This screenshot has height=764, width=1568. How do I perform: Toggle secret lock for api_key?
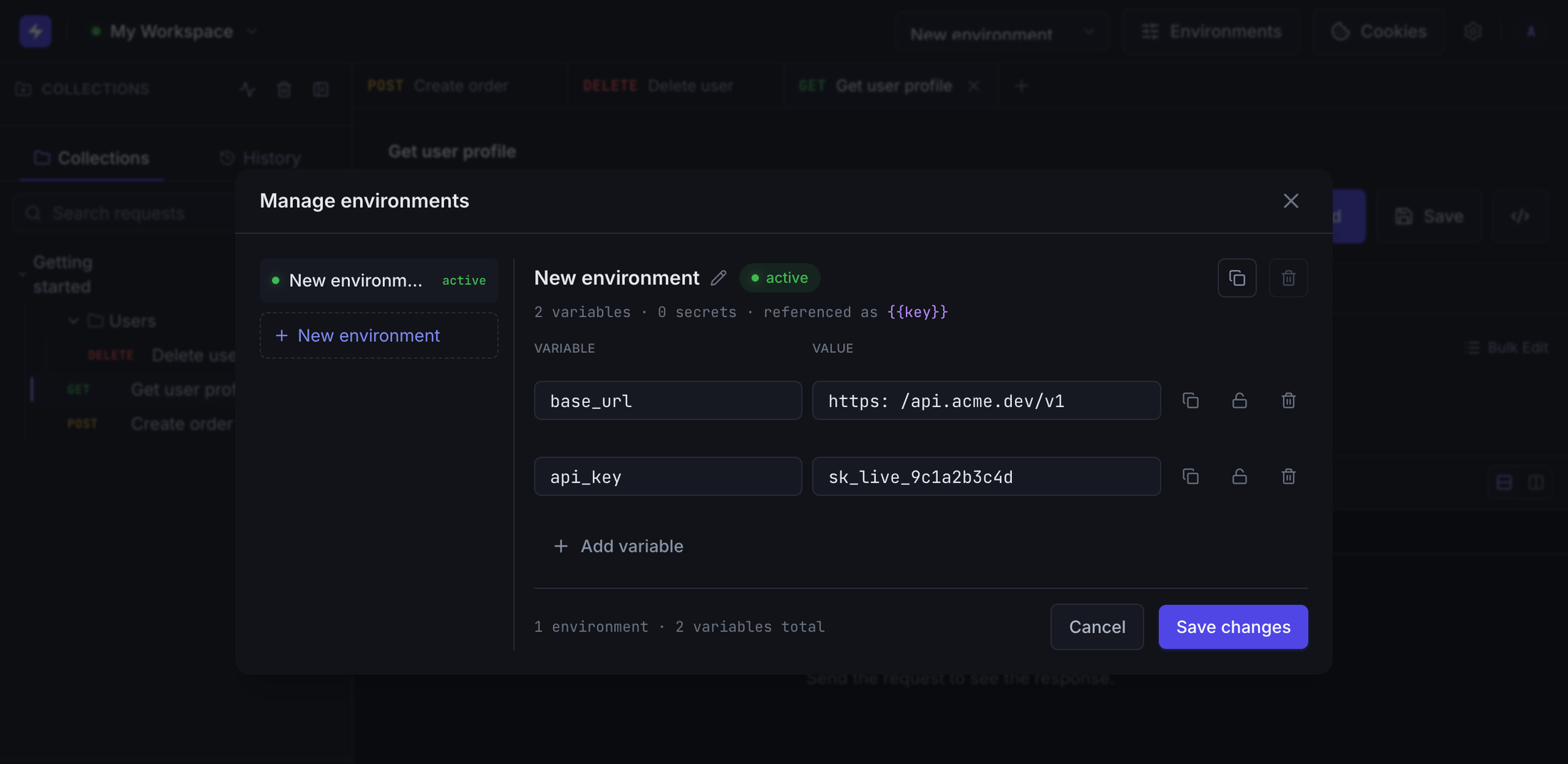(x=1239, y=476)
